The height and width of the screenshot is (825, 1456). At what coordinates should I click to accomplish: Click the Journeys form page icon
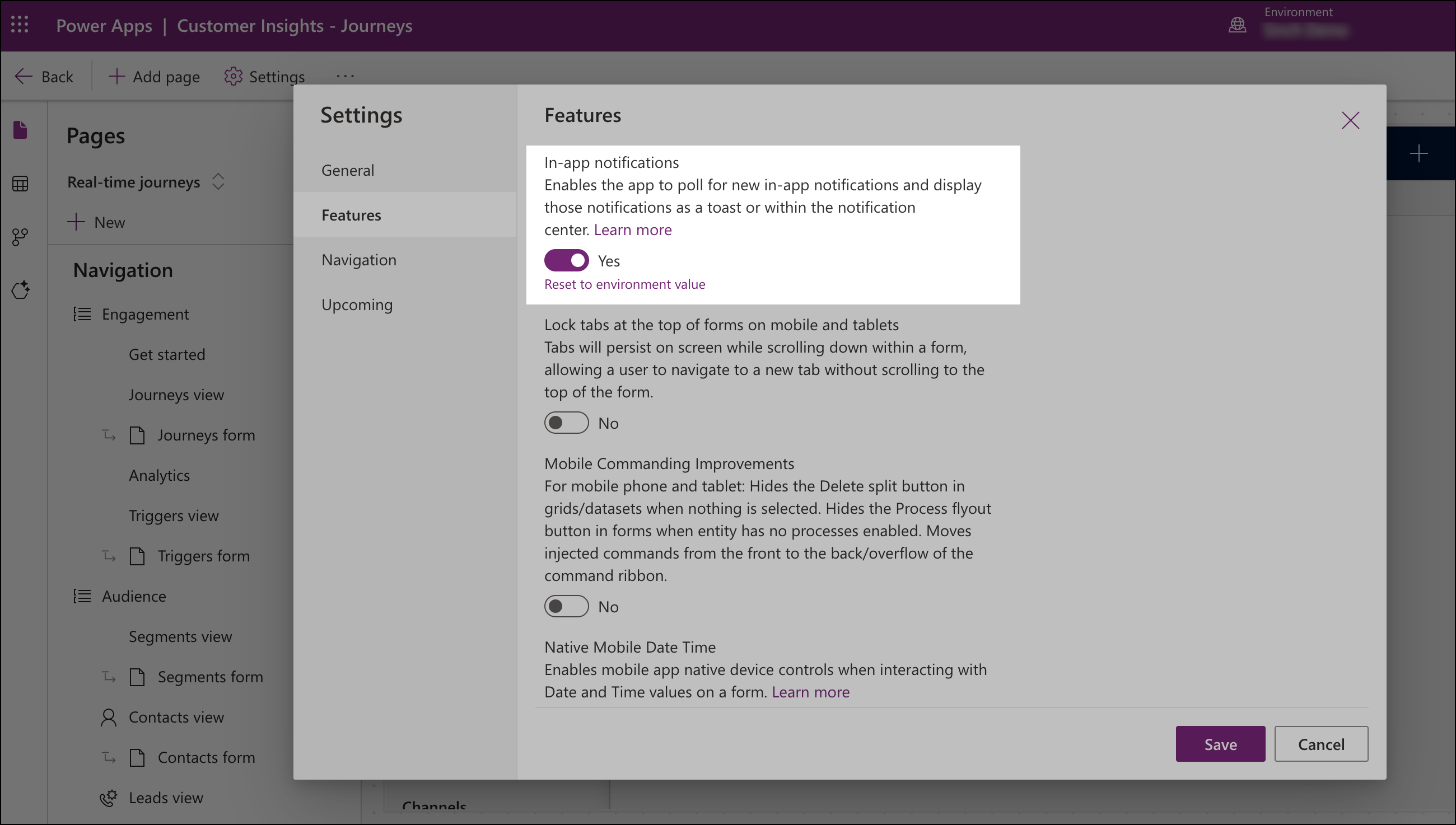point(137,435)
